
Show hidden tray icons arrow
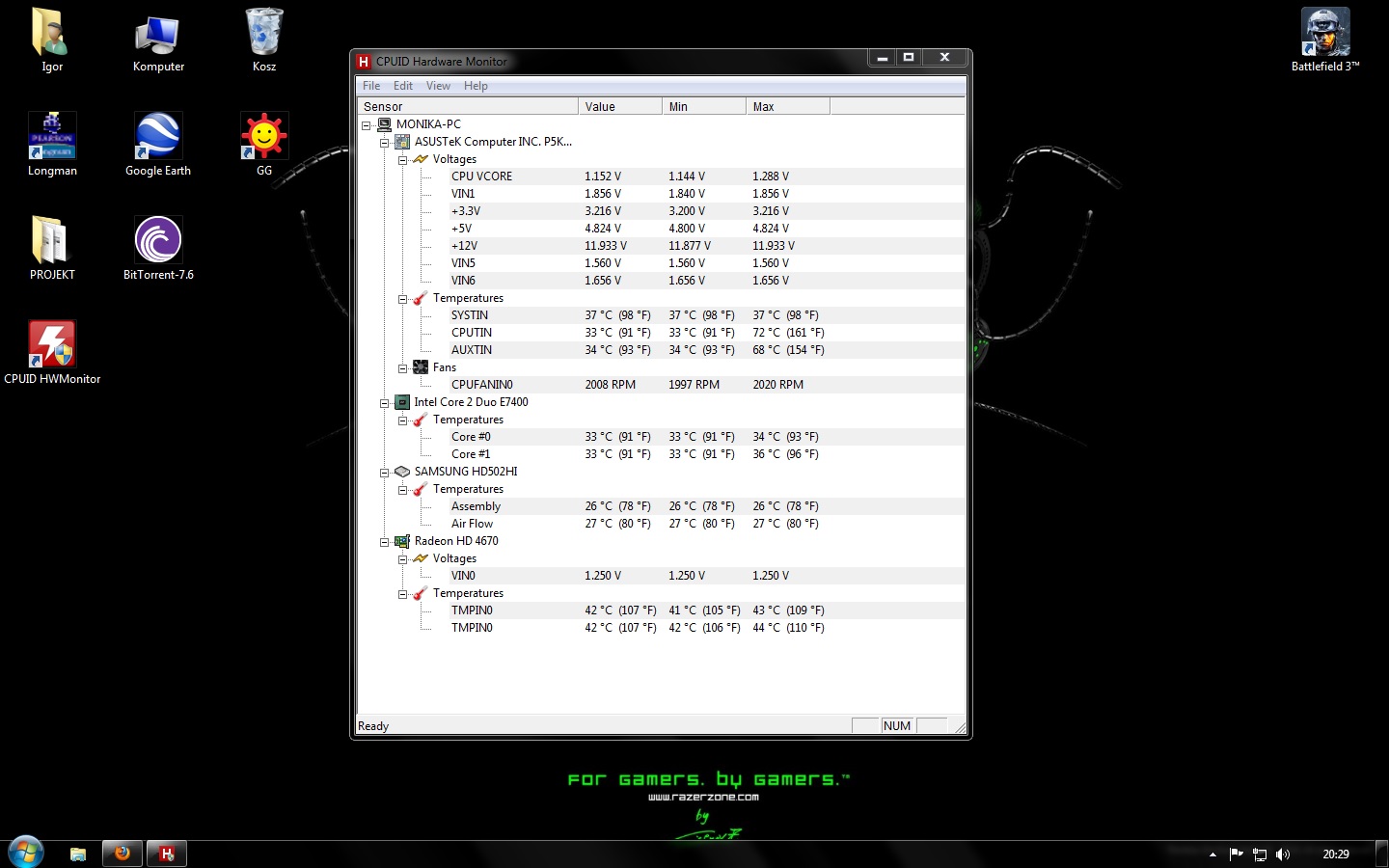coord(1212,854)
